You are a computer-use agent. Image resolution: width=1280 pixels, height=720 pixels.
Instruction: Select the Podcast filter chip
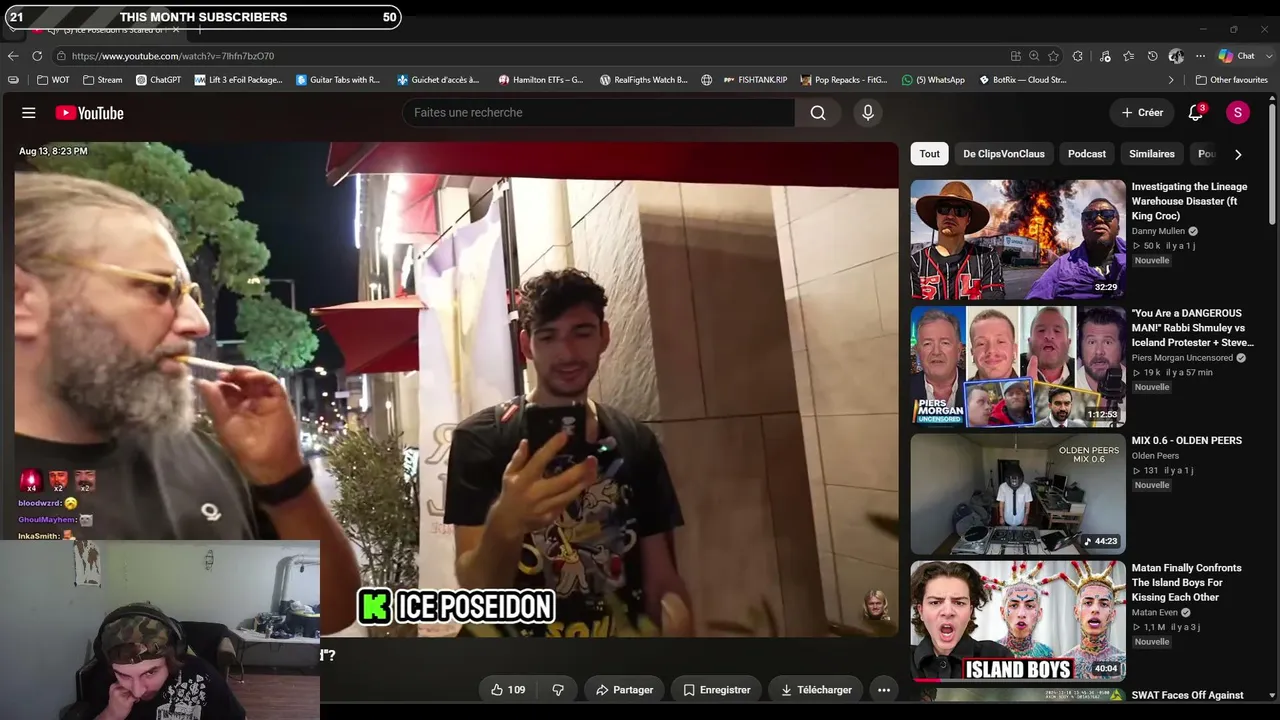[x=1087, y=154]
